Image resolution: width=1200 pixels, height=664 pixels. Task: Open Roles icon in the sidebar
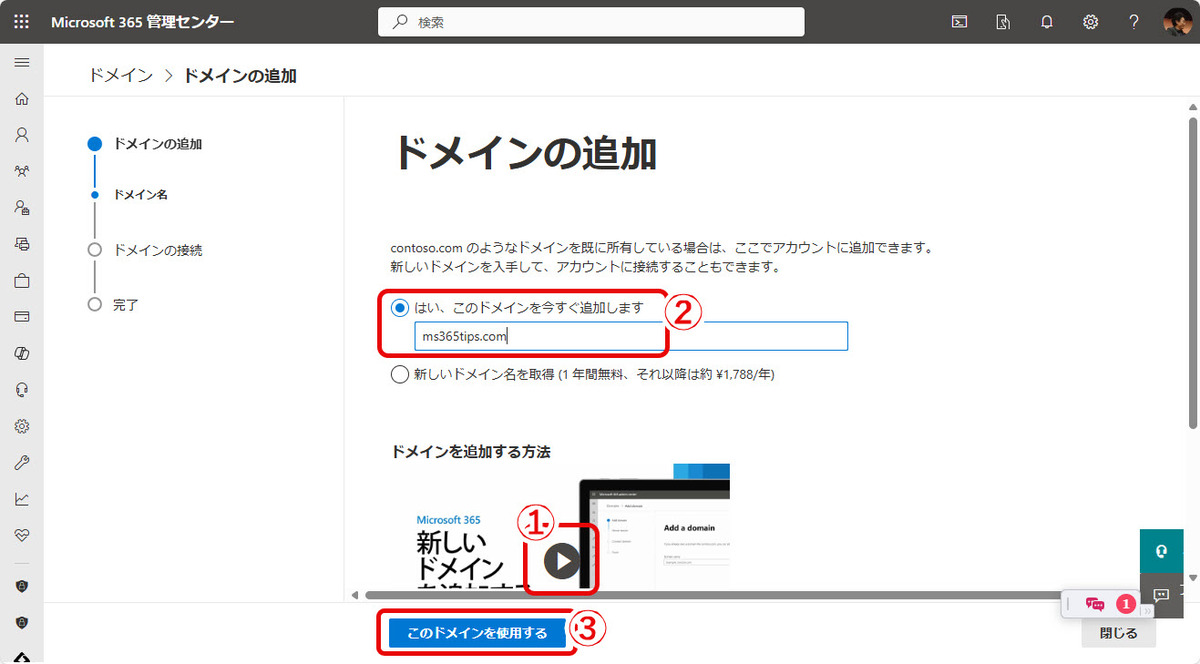point(22,207)
